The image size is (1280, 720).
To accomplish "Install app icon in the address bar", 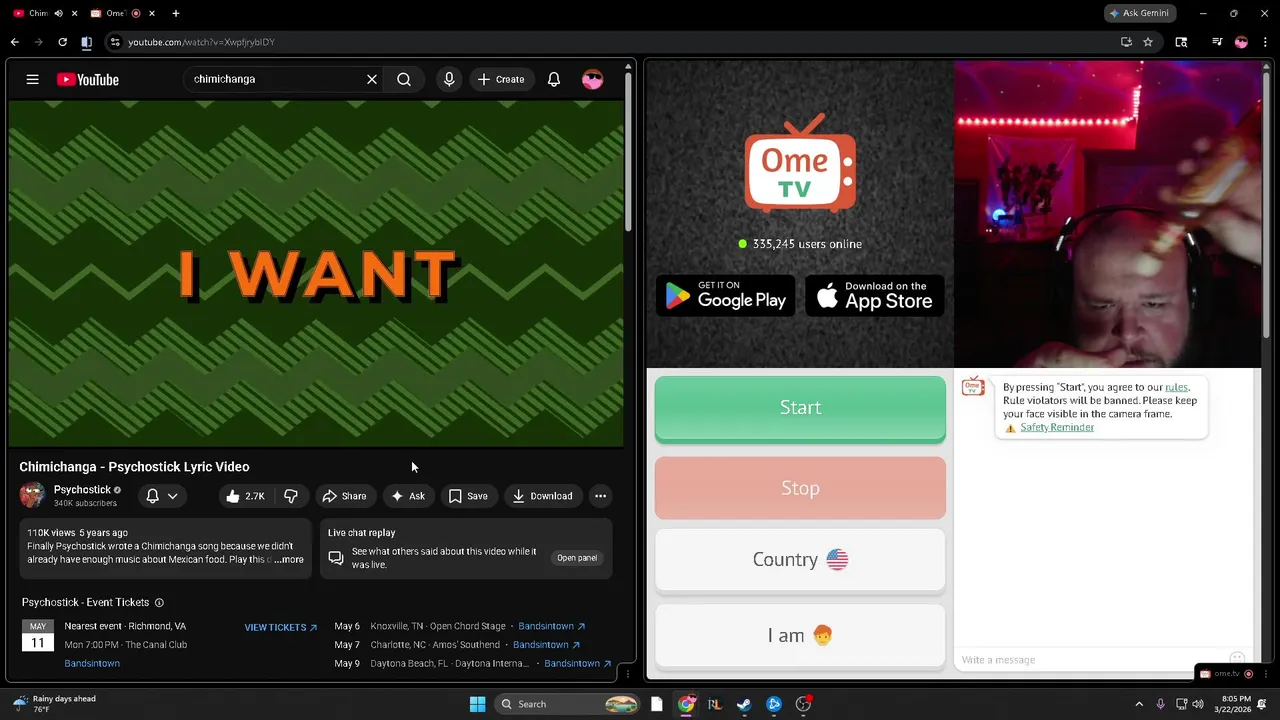I will point(1126,42).
